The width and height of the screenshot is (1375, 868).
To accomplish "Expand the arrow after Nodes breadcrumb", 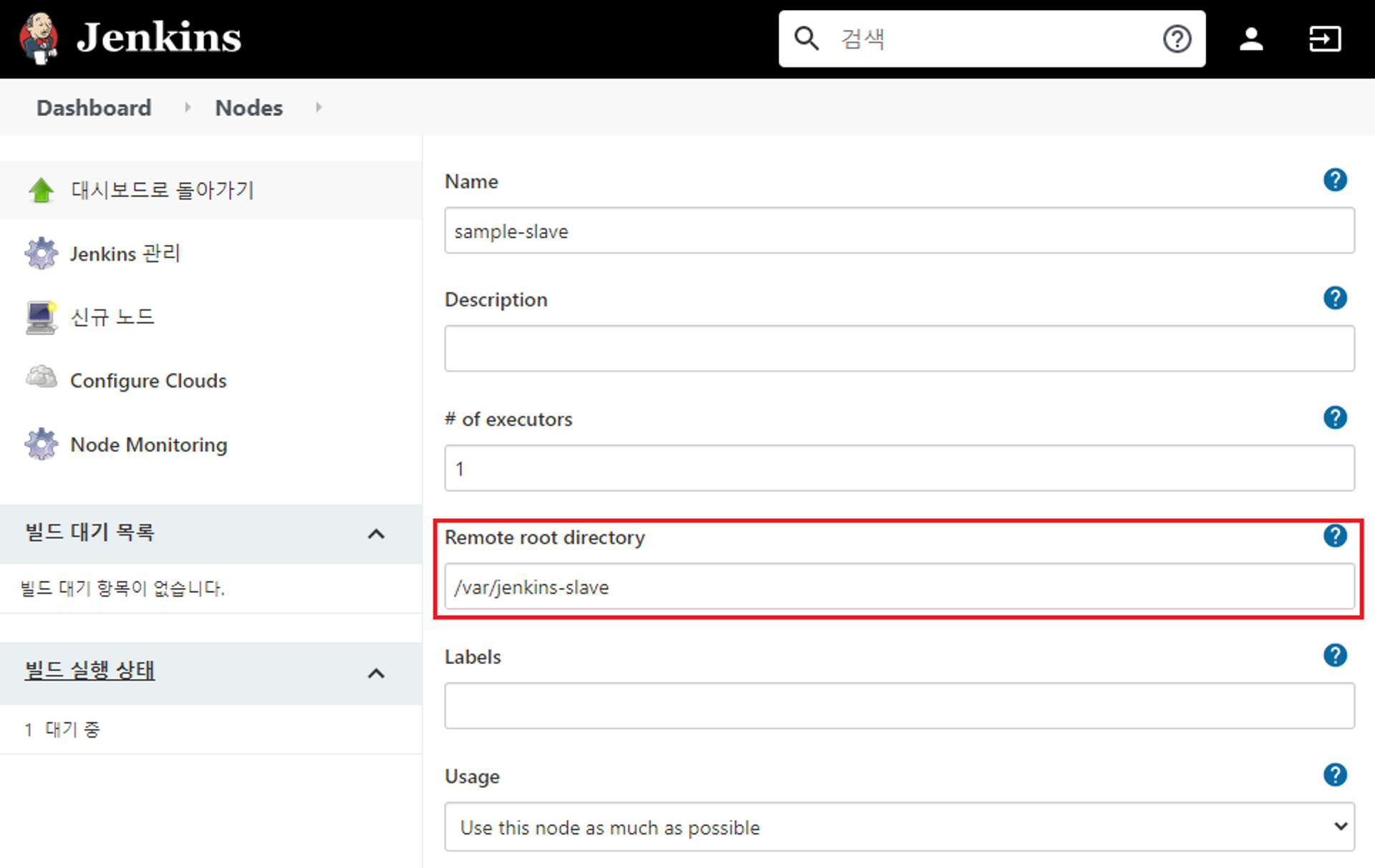I will (x=319, y=107).
